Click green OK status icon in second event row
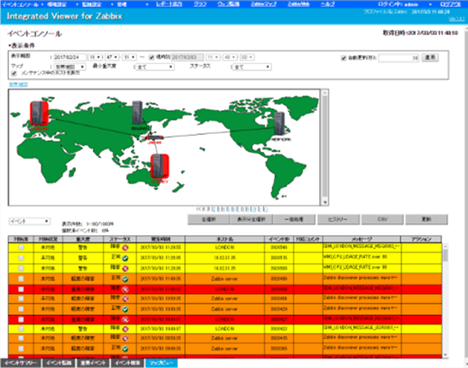 coord(125,258)
